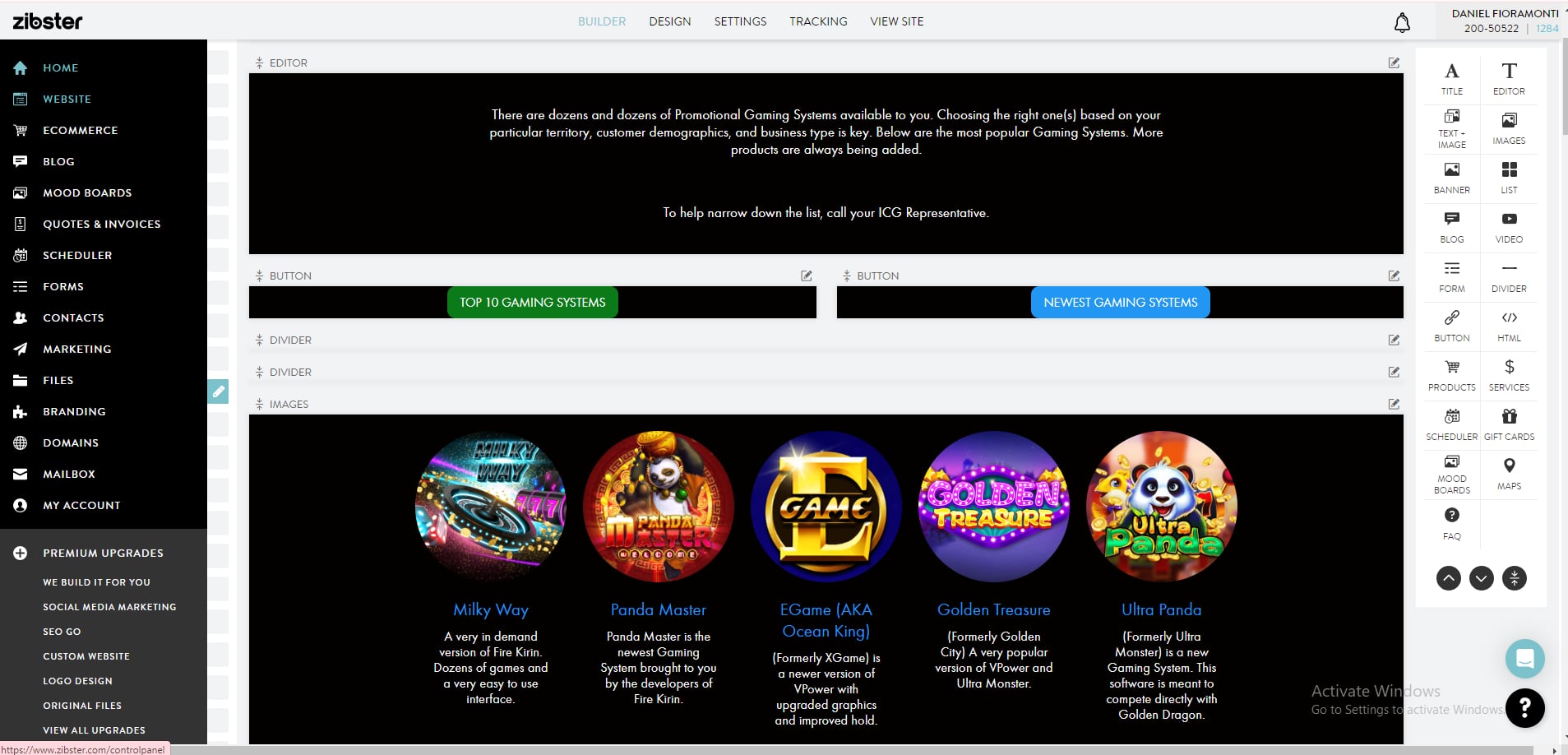Insert a Text-Image block
1568x755 pixels.
1452,128
